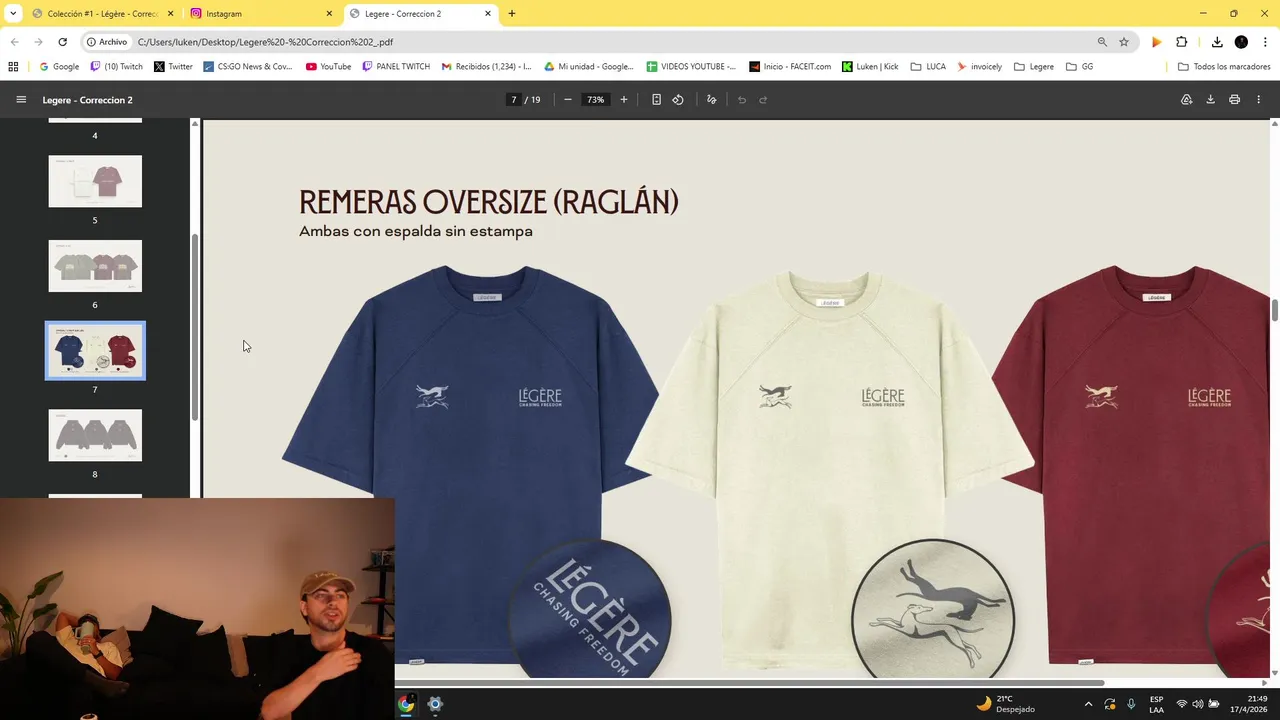The height and width of the screenshot is (720, 1280).
Task: Click the address bar URL
Action: click(265, 42)
